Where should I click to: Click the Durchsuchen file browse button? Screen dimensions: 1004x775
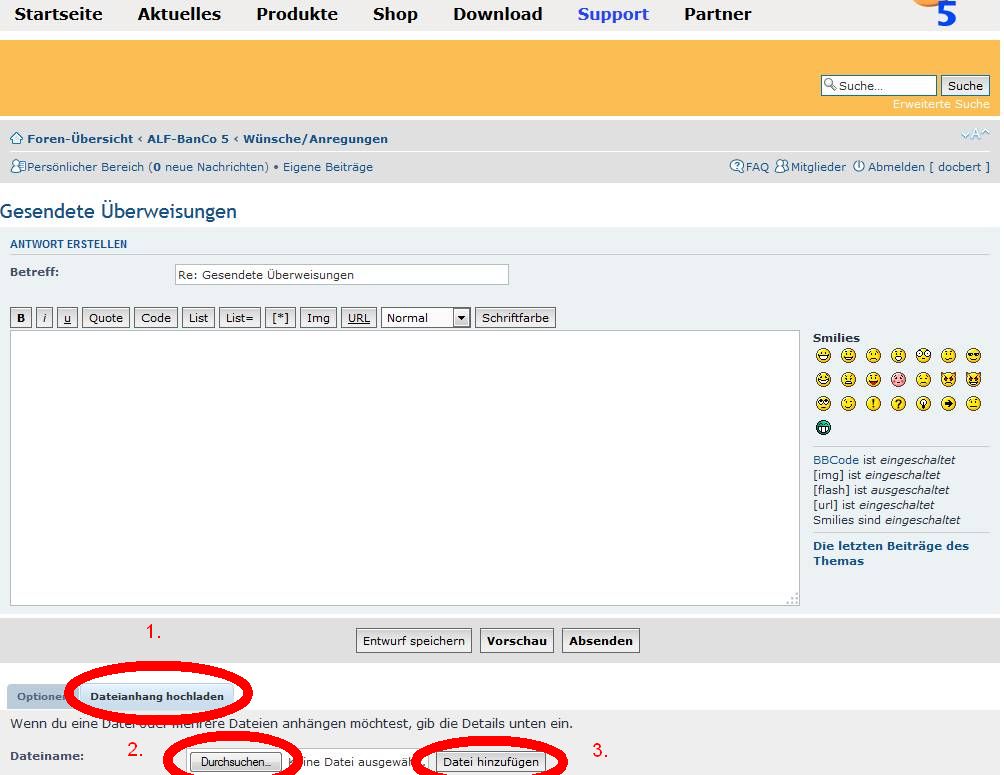pos(236,762)
